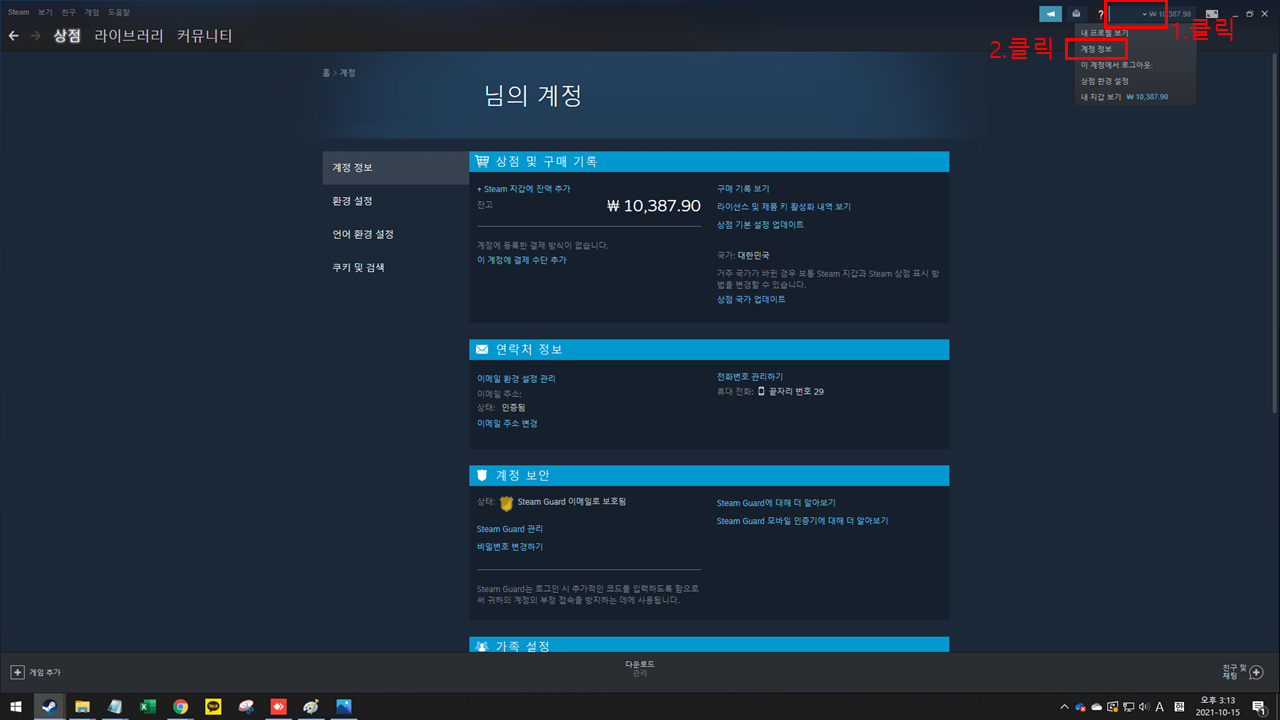Viewport: 1280px width, 720px height.
Task: Open the 도움말 menu
Action: tap(119, 12)
